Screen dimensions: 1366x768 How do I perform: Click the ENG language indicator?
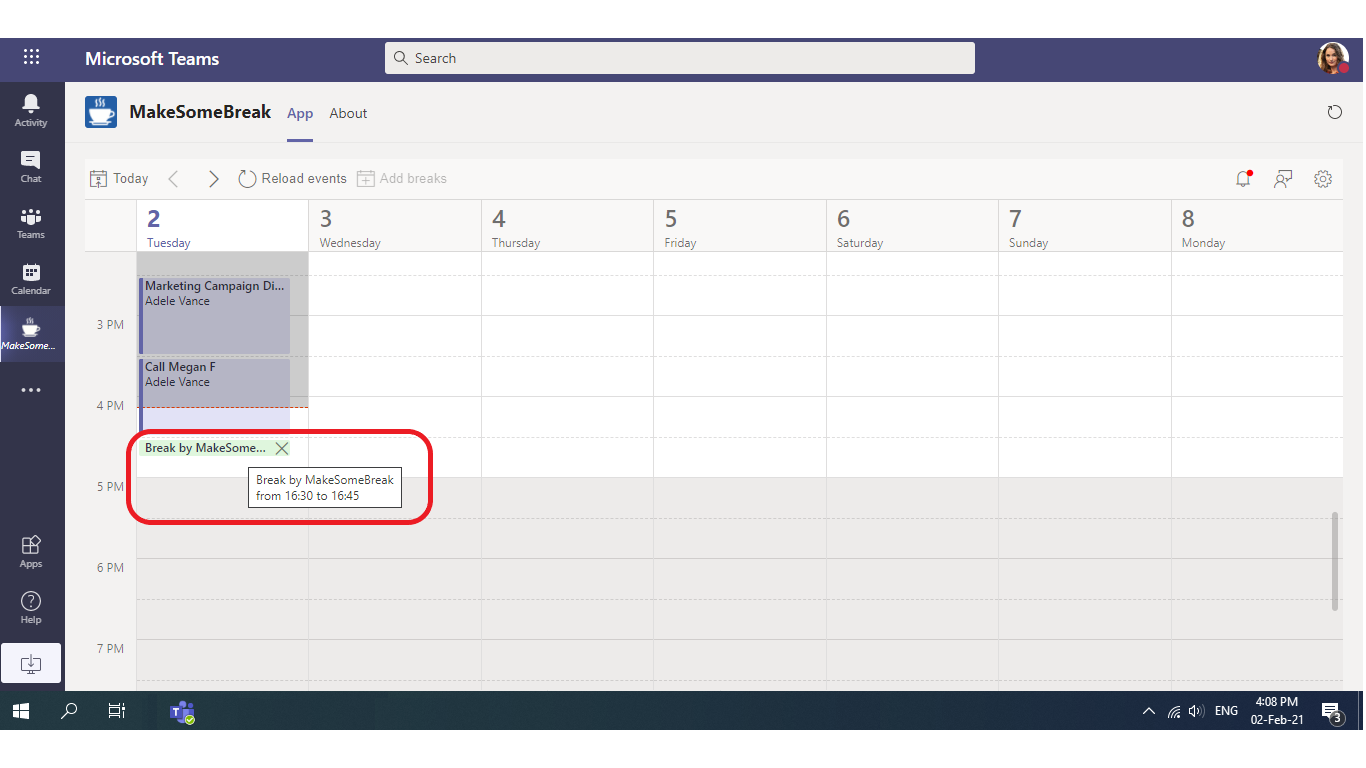[1227, 711]
